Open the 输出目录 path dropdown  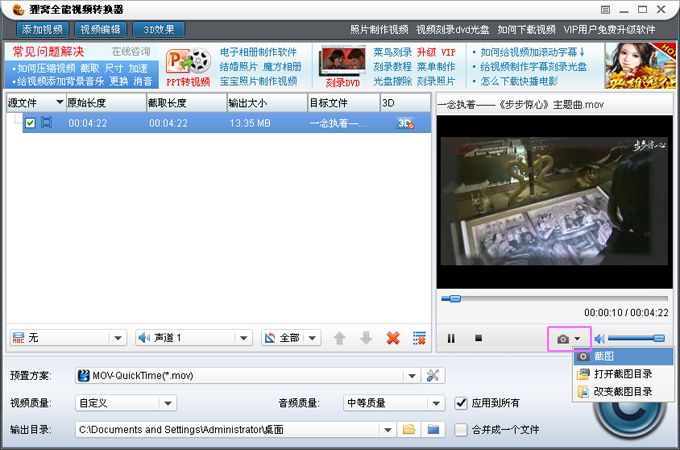(387, 430)
